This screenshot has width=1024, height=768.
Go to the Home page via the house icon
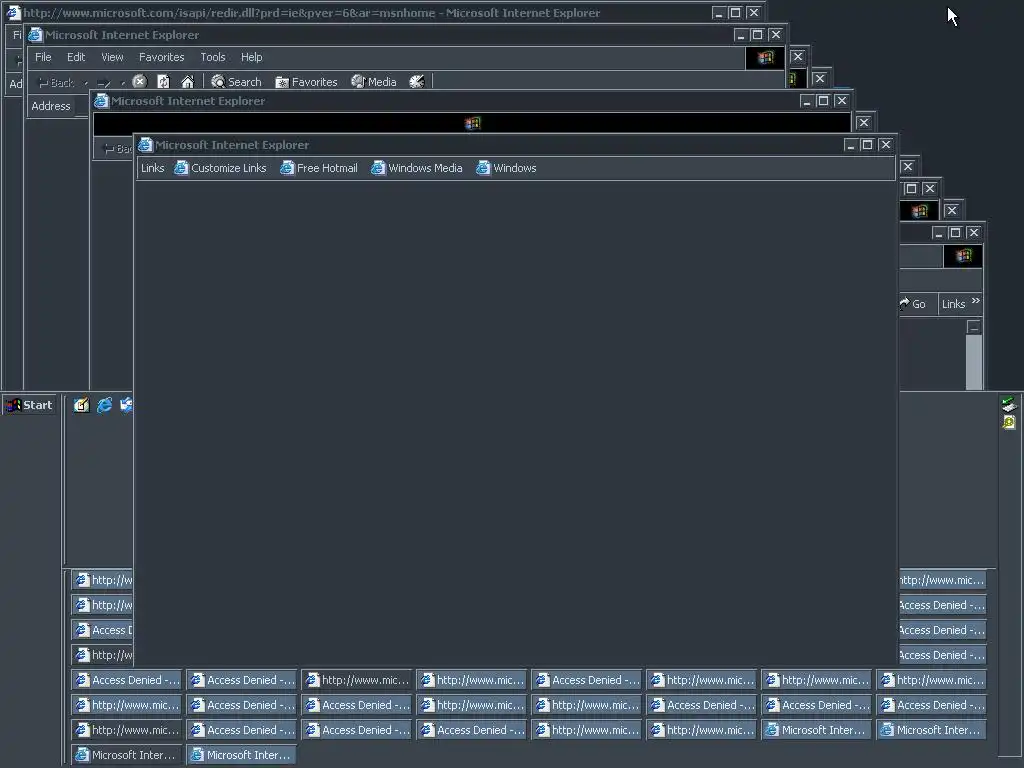click(x=187, y=82)
